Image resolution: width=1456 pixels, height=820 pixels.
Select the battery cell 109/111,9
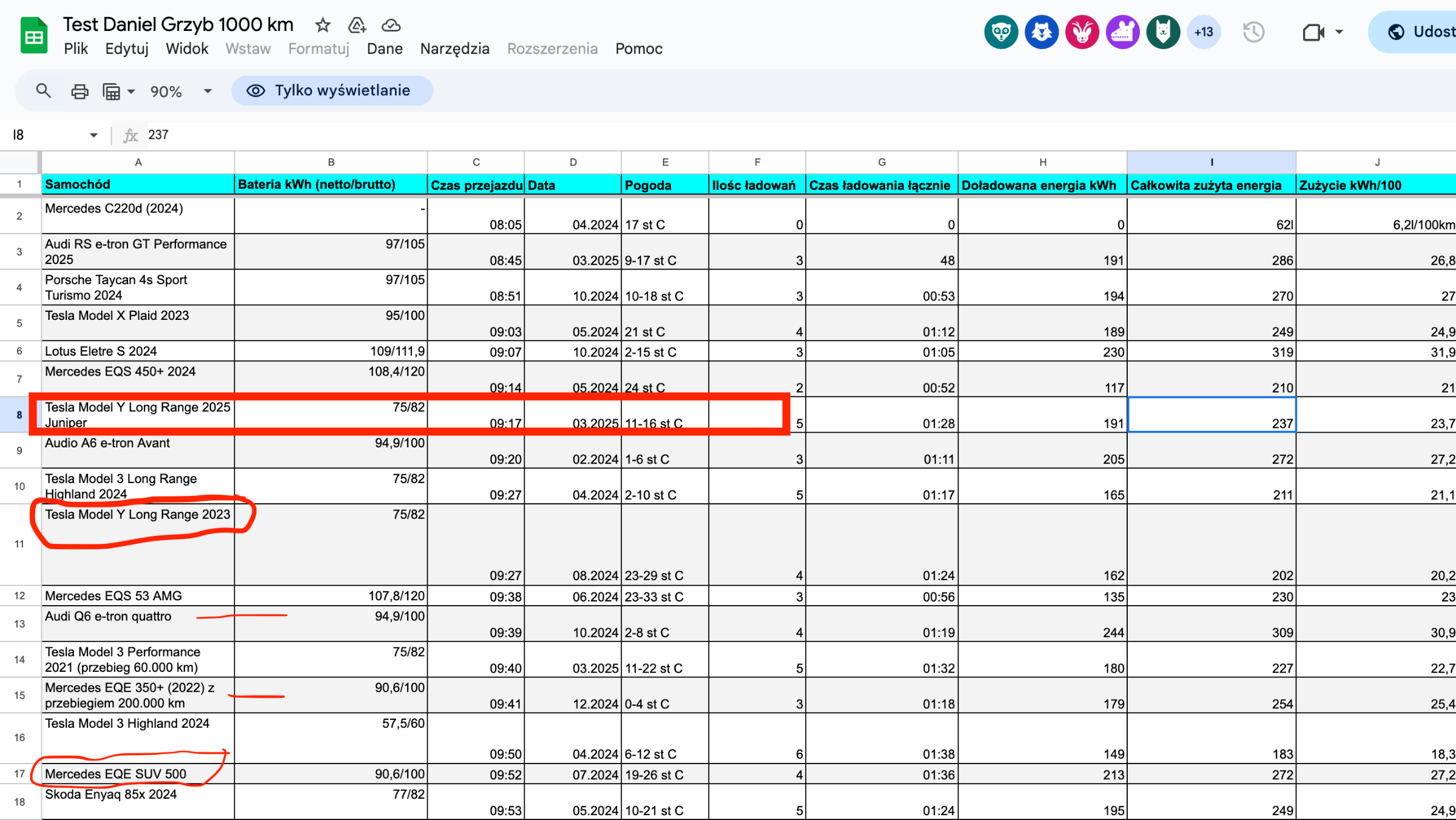(331, 351)
